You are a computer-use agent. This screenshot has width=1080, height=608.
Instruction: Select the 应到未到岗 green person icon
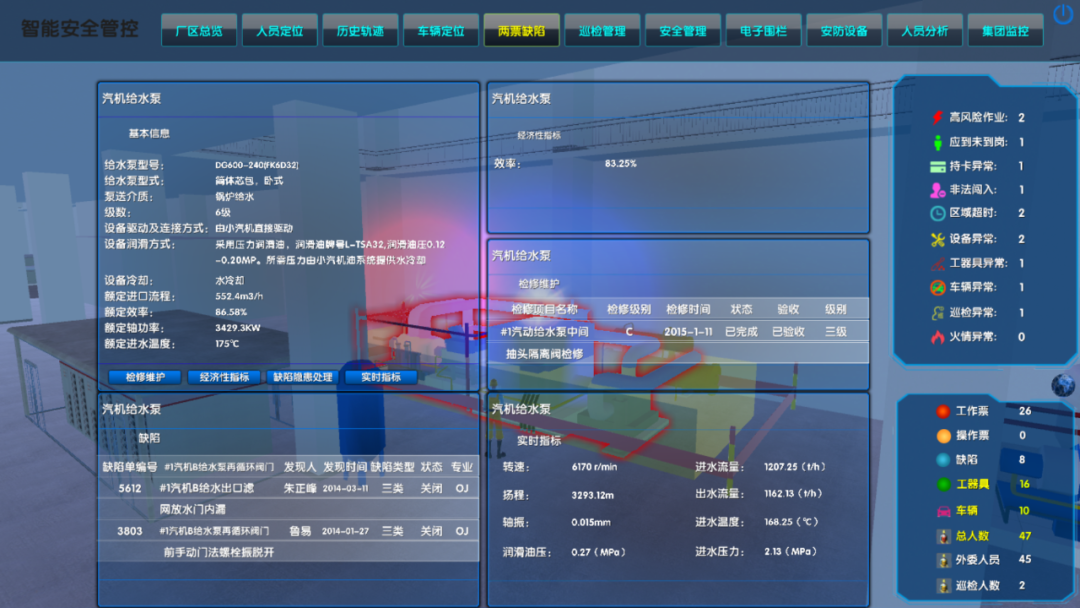pyautogui.click(x=937, y=142)
